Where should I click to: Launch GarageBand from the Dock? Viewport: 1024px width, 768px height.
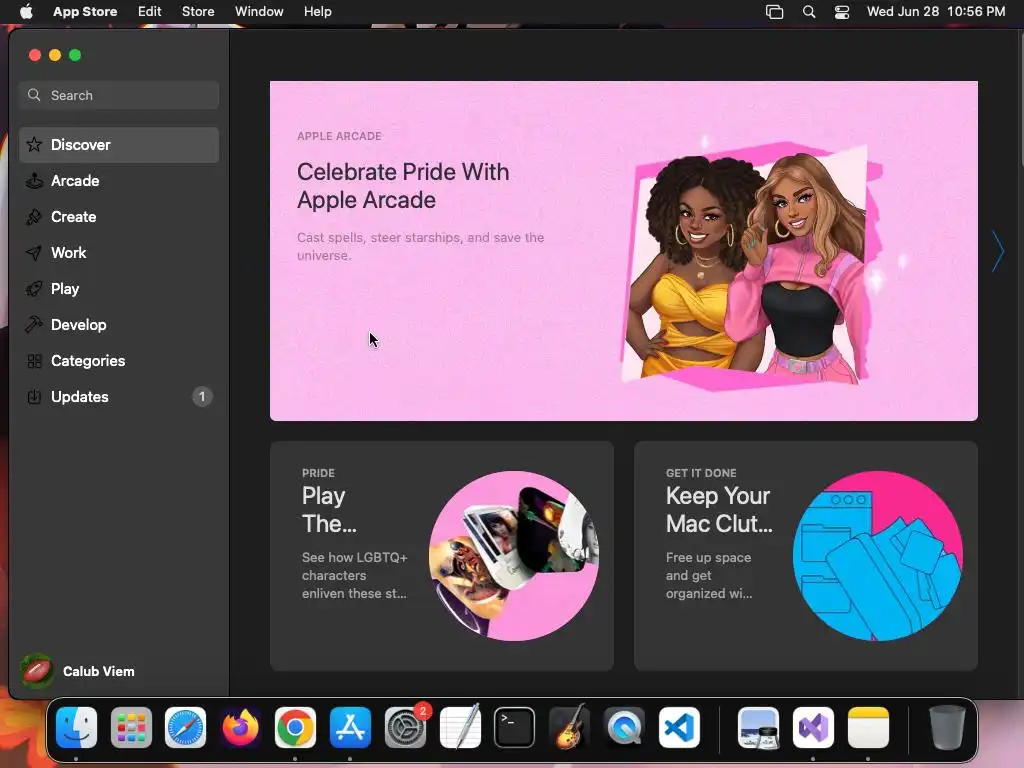click(x=569, y=727)
